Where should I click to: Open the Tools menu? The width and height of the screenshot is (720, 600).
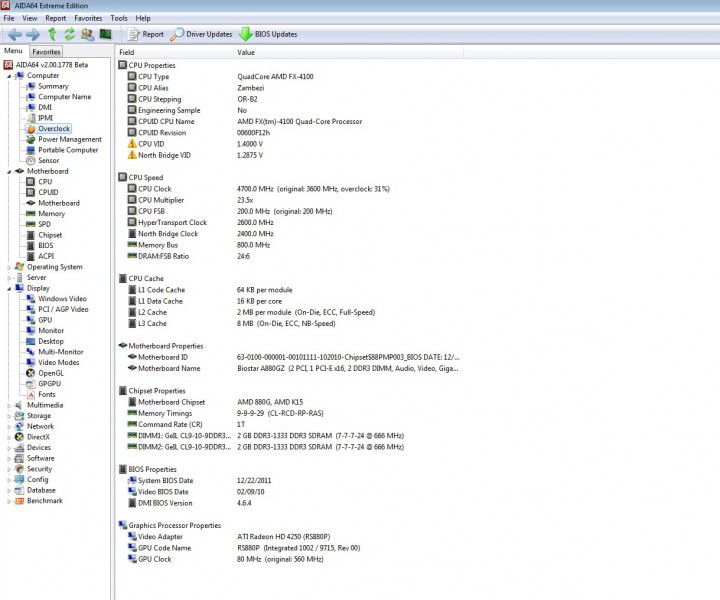(119, 18)
